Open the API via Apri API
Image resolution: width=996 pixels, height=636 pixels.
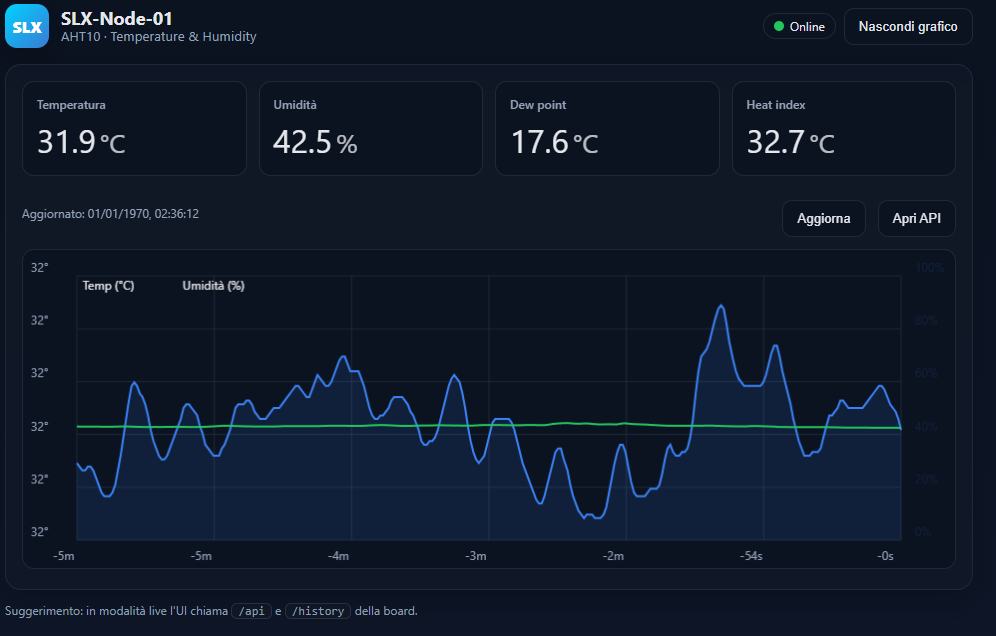click(x=916, y=218)
